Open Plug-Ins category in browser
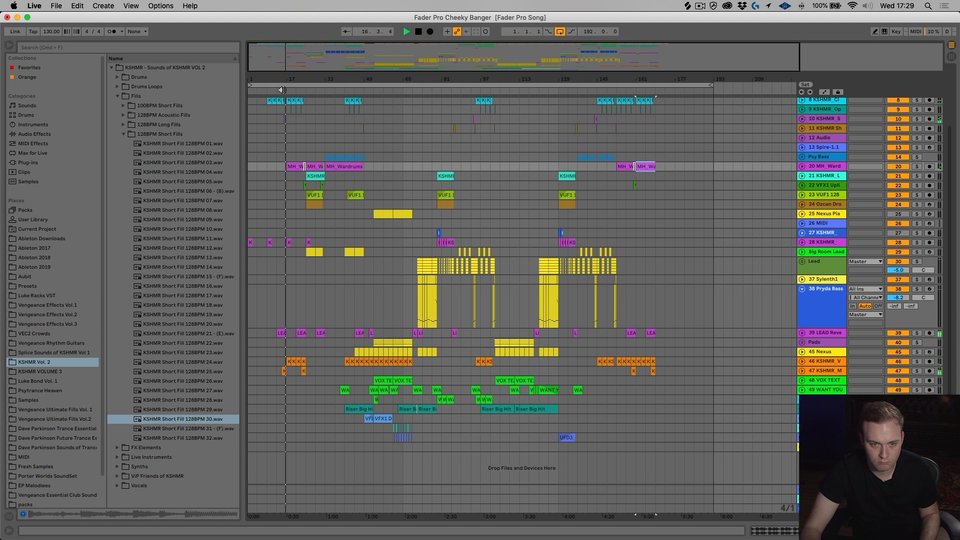 coord(28,162)
